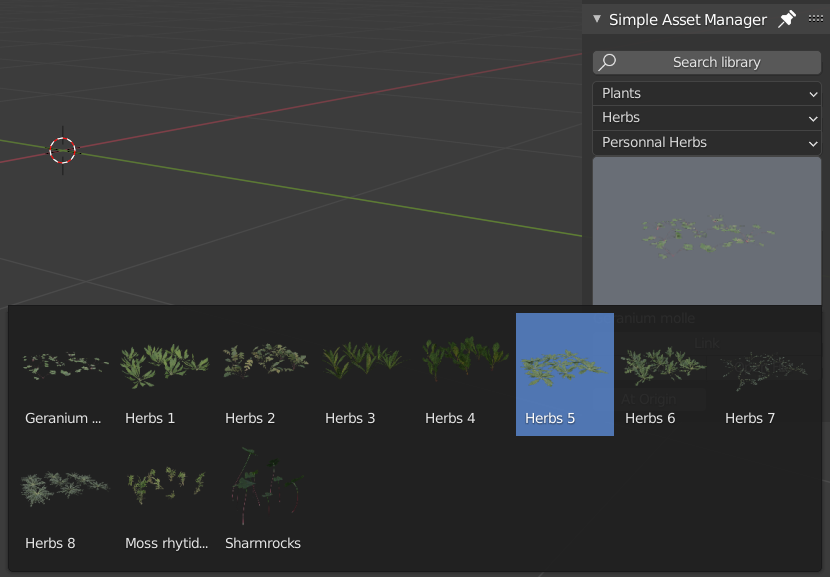
Task: Collapse the Simple Asset Manager panel
Action: [x=597, y=19]
